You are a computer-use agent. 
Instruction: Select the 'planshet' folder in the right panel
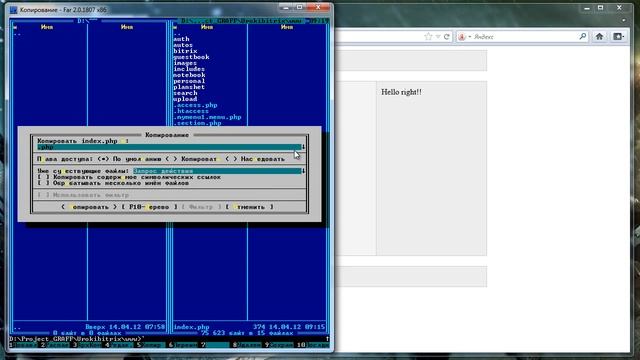189,87
